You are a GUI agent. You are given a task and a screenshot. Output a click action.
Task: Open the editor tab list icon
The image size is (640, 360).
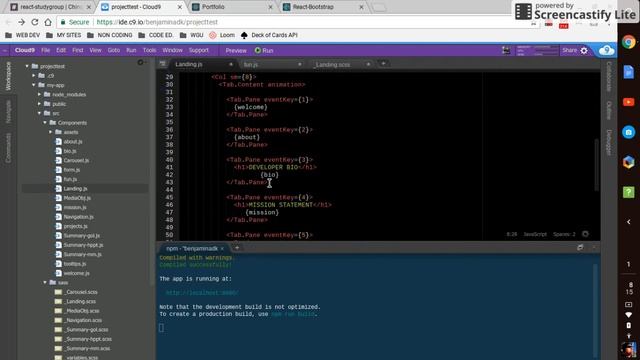[162, 64]
